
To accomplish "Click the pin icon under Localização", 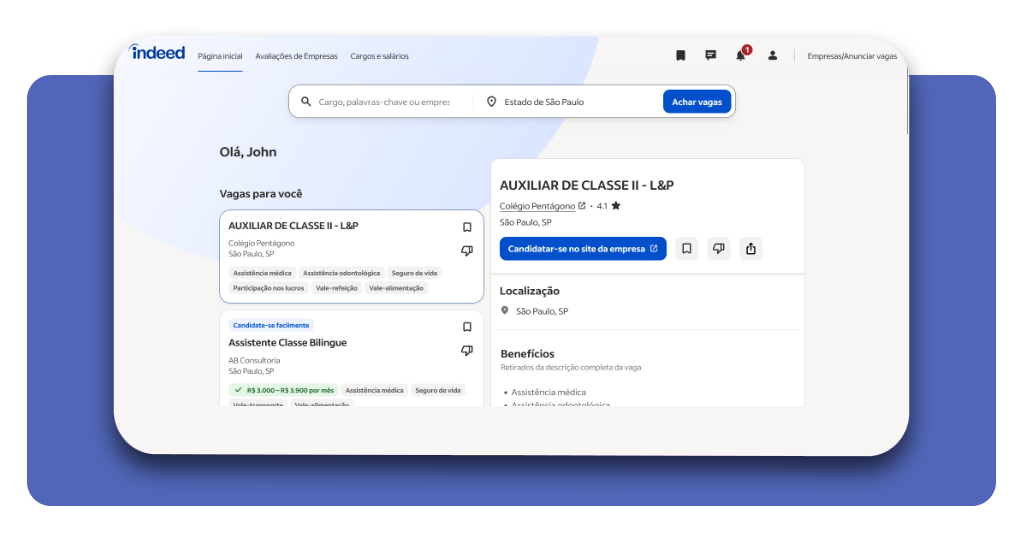I will pyautogui.click(x=505, y=311).
